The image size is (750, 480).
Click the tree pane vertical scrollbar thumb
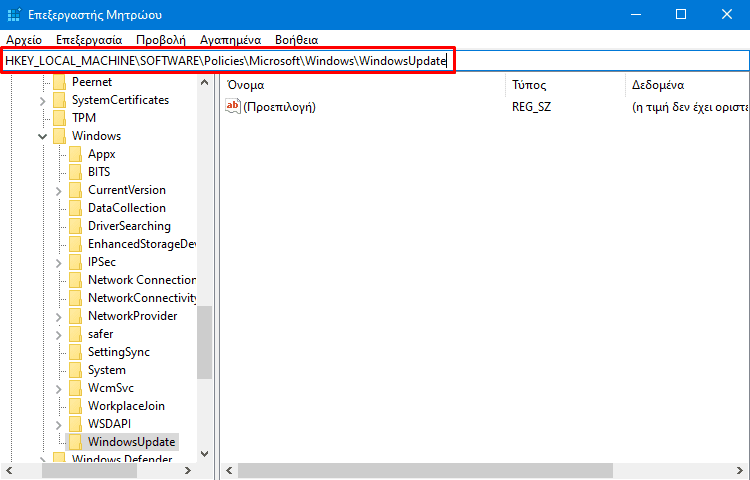click(205, 343)
